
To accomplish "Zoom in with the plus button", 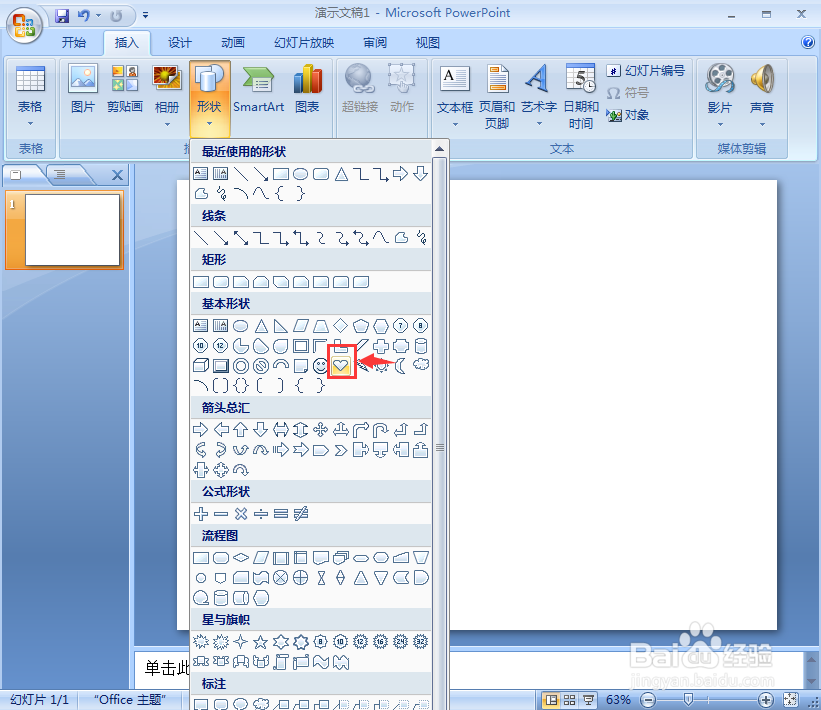I will (x=765, y=700).
